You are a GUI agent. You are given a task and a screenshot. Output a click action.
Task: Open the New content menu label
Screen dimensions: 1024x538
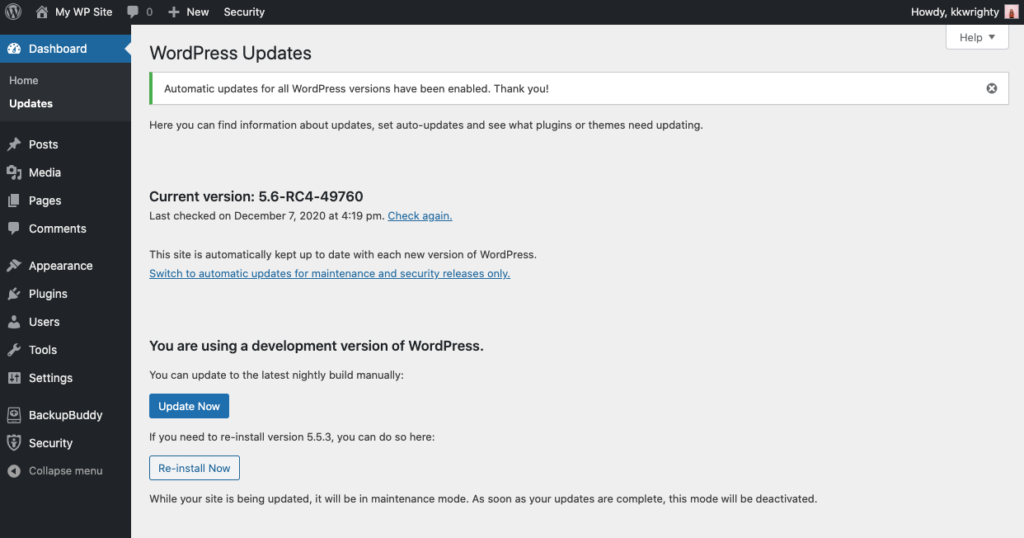(x=198, y=12)
